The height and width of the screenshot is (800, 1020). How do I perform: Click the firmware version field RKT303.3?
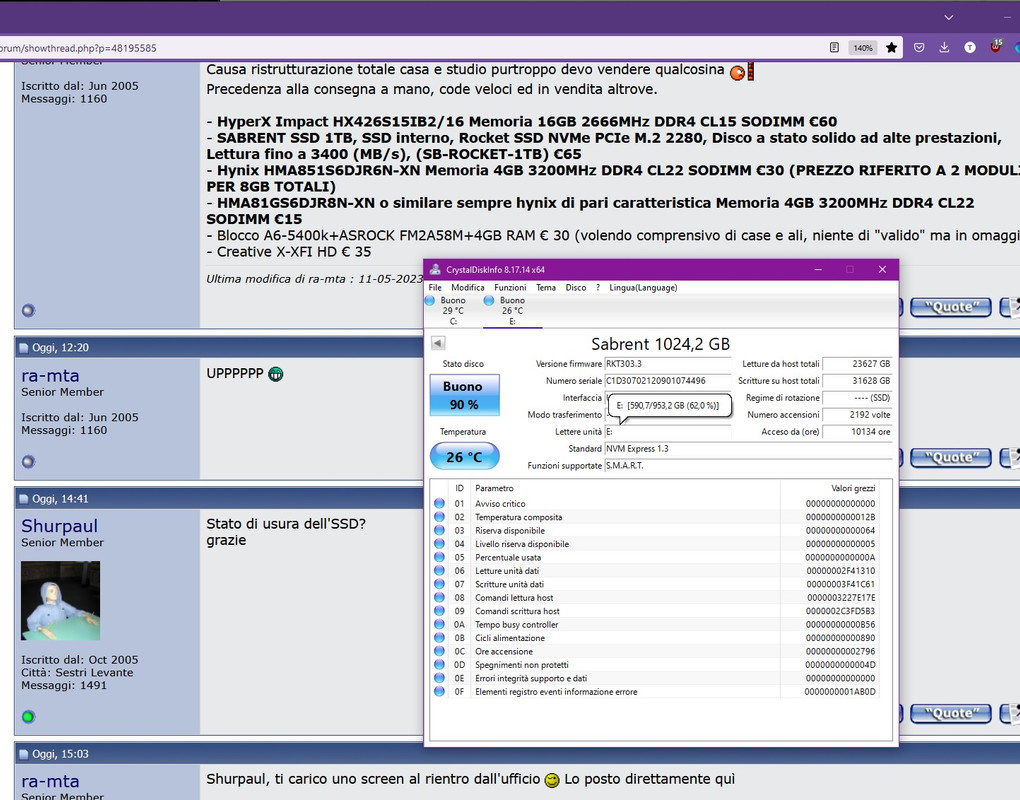(x=667, y=364)
